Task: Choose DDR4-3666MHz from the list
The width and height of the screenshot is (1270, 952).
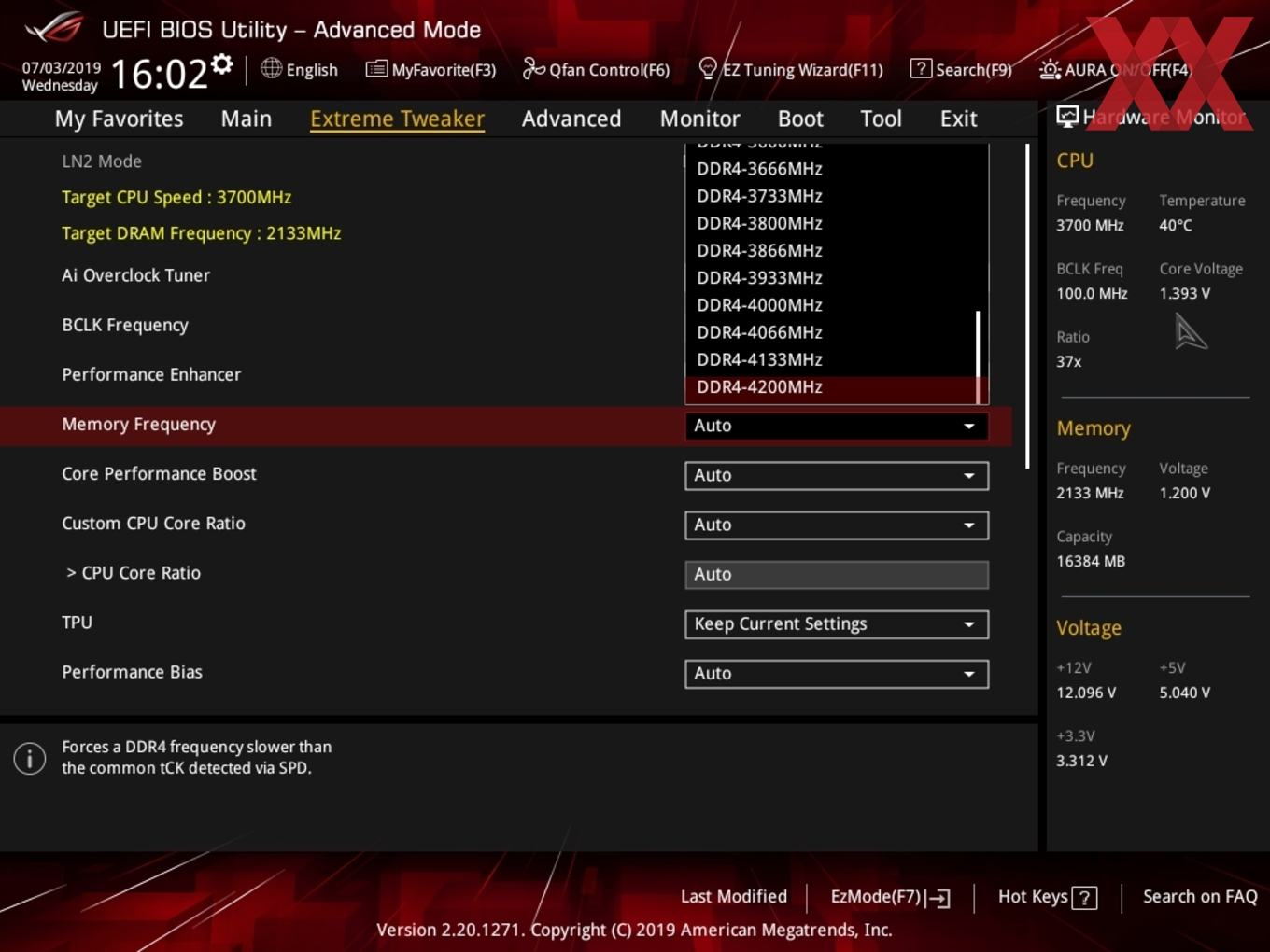Action: tap(831, 169)
